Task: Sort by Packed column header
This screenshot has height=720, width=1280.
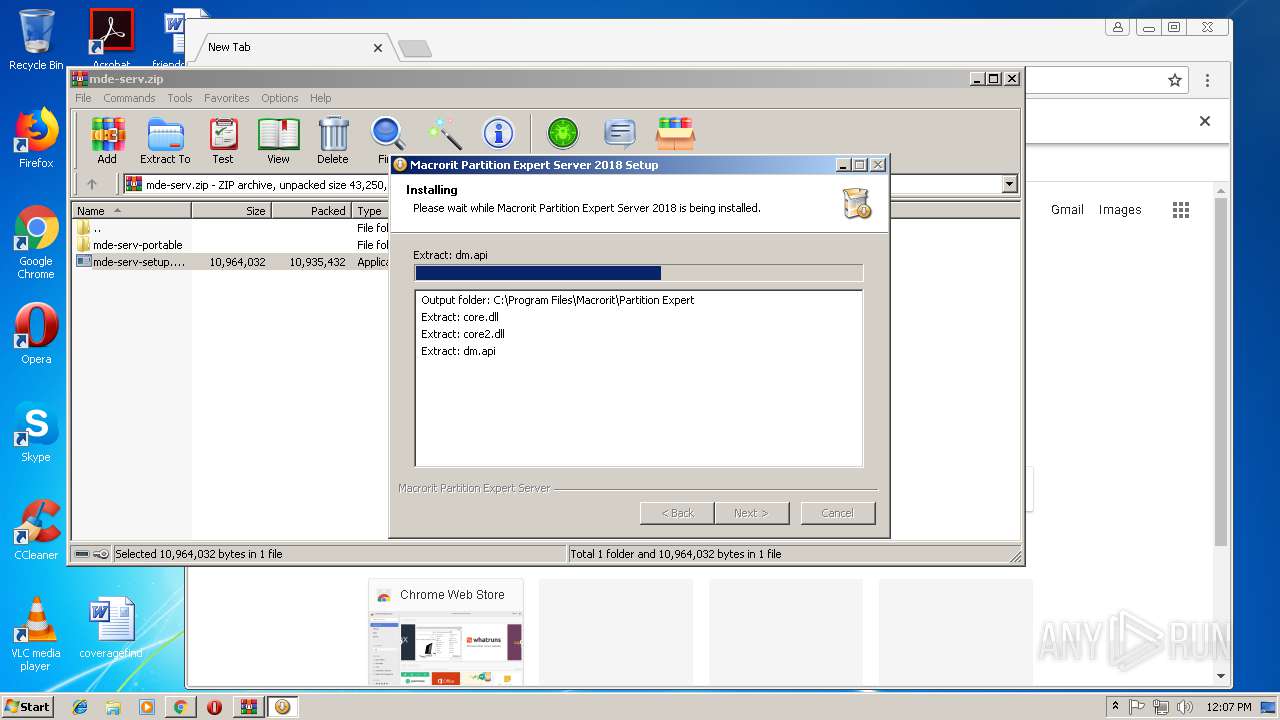Action: click(x=312, y=210)
